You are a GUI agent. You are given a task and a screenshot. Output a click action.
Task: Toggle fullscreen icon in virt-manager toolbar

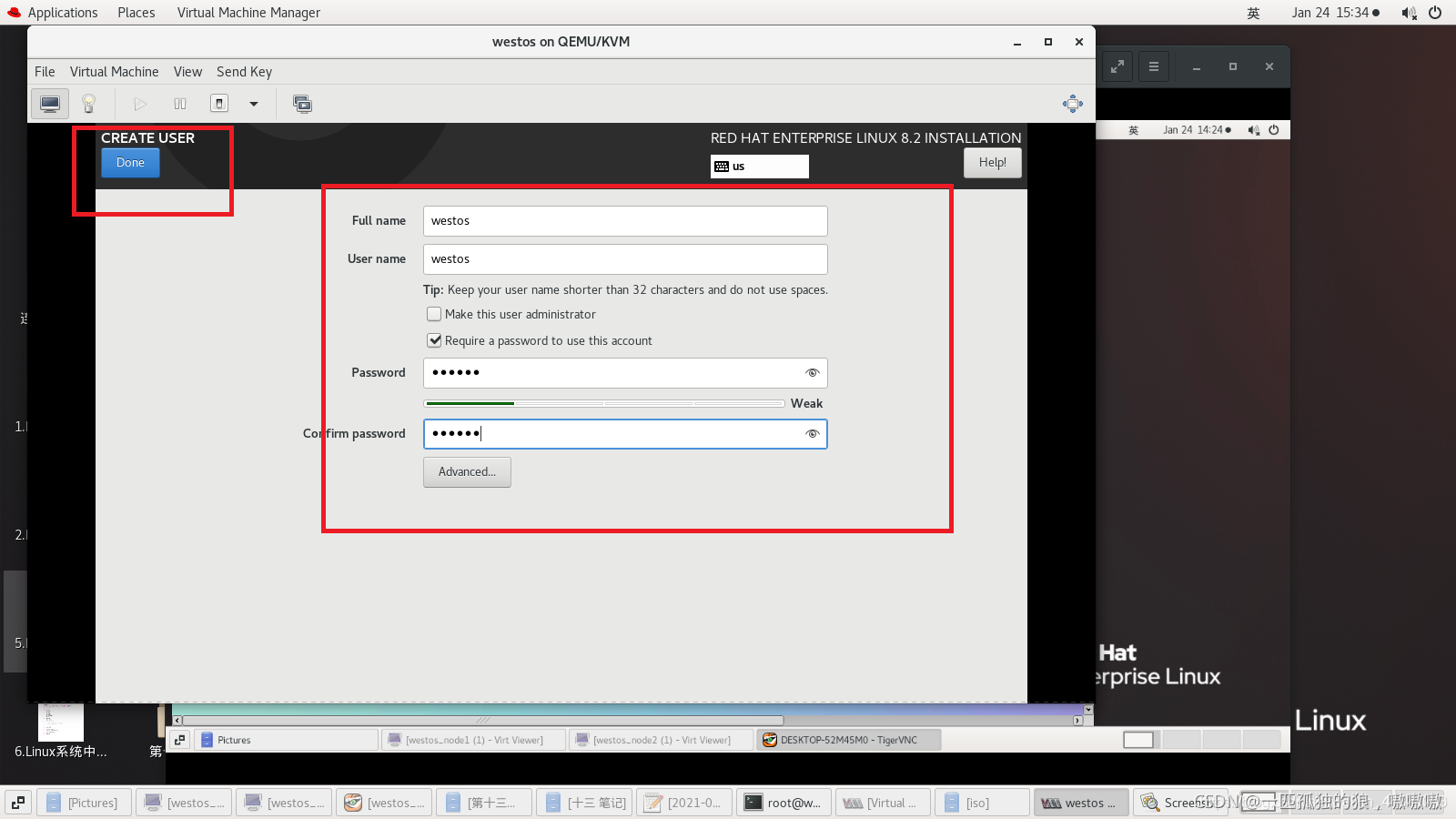coord(1073,104)
